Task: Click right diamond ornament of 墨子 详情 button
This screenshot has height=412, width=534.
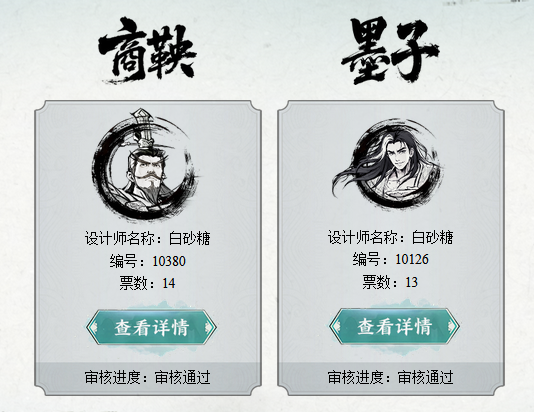Action: point(452,326)
